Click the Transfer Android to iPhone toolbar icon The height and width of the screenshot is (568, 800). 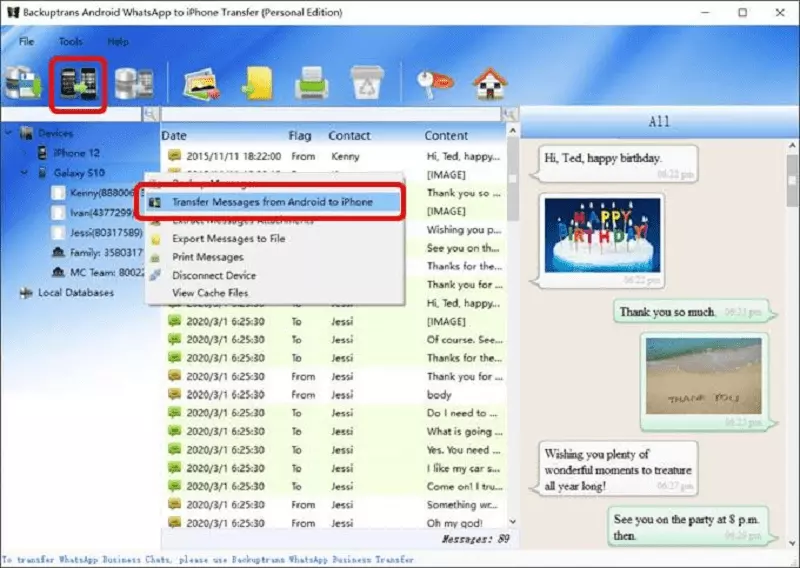tap(78, 84)
